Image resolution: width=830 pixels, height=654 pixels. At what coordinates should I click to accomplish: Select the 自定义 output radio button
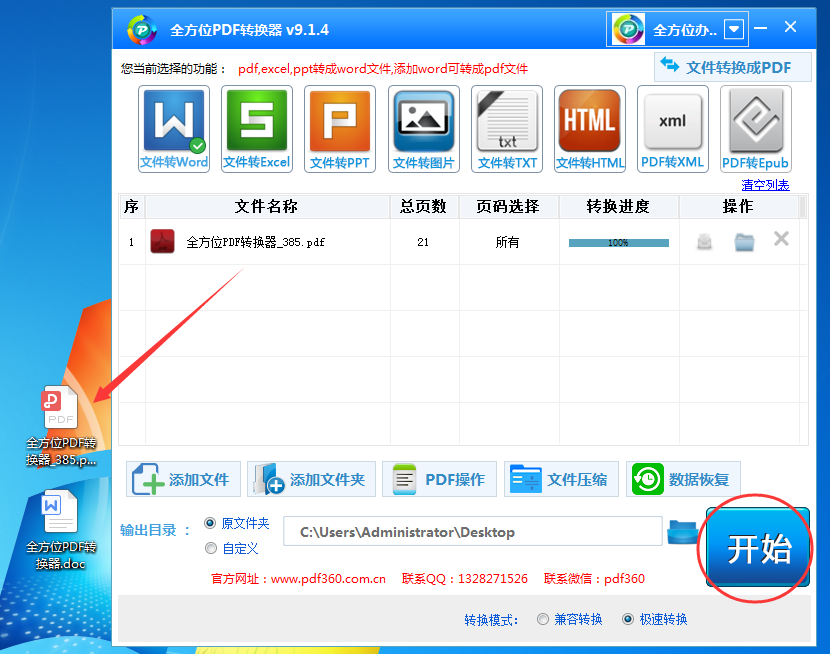(211, 548)
